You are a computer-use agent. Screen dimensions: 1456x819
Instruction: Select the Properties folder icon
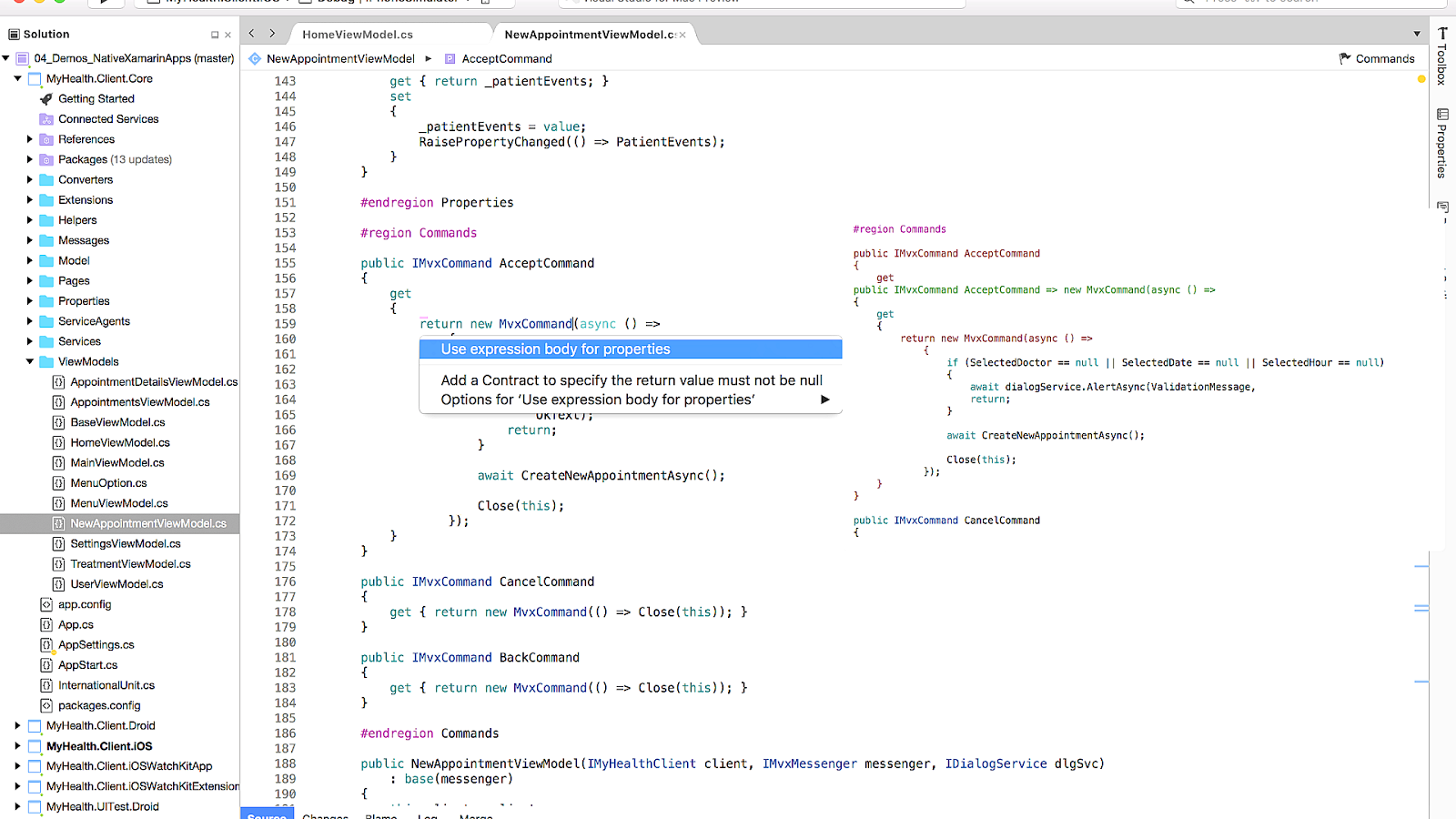pos(46,301)
